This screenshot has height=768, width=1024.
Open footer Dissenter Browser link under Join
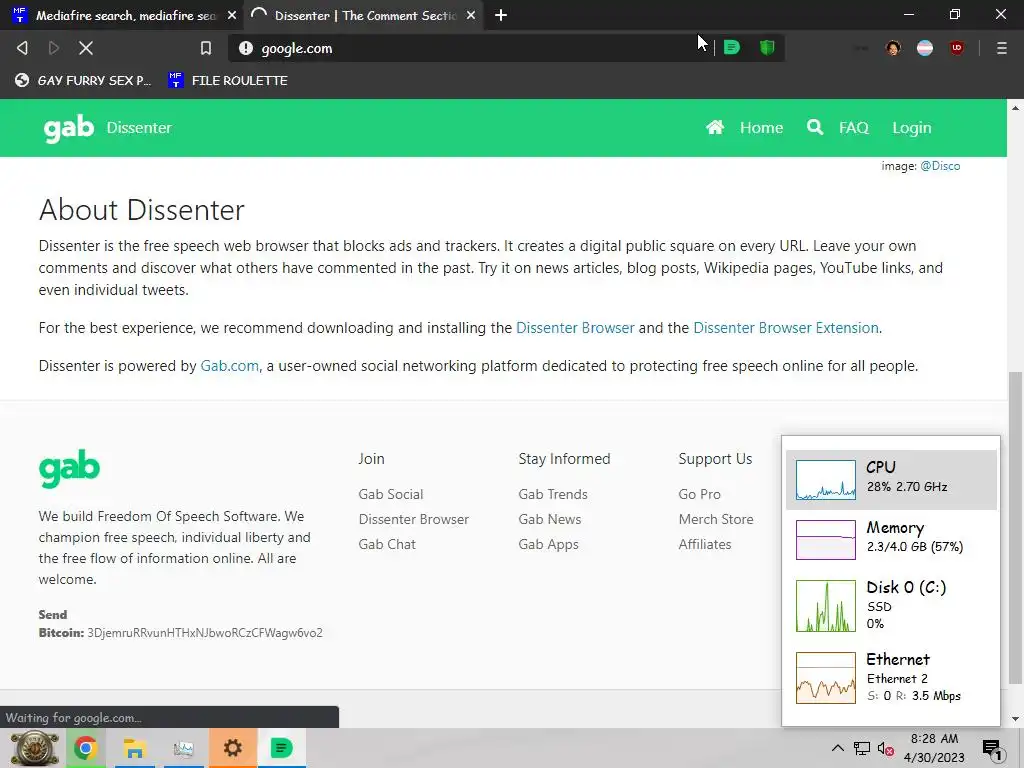413,519
